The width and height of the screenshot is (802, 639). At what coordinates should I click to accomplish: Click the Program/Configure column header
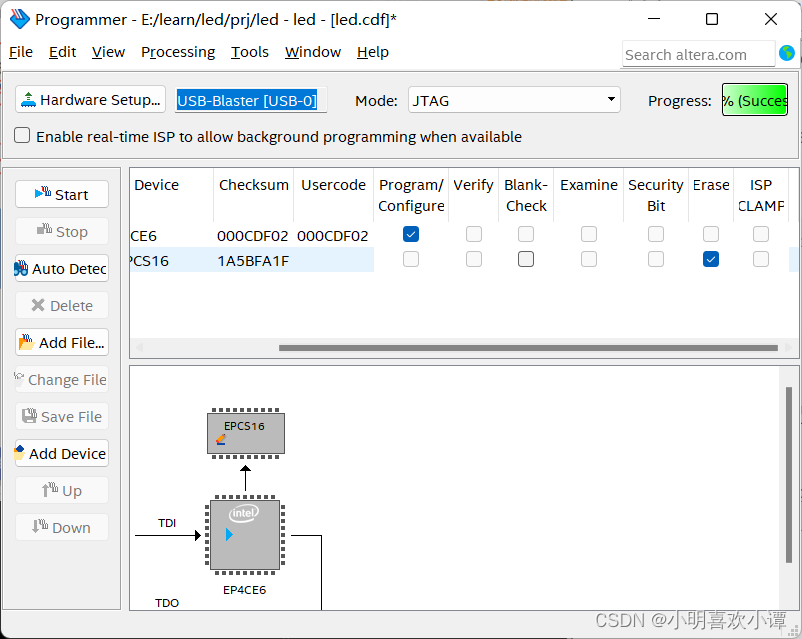[411, 195]
